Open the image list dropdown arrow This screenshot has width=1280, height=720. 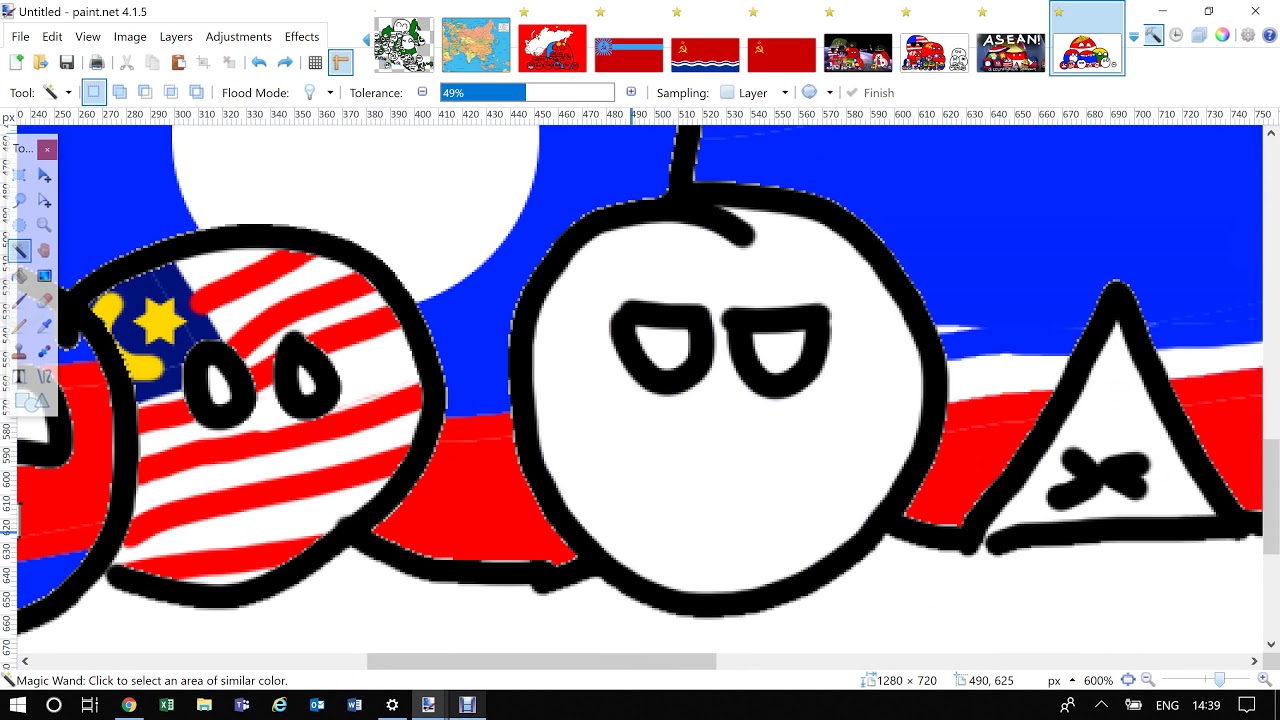click(x=1134, y=37)
